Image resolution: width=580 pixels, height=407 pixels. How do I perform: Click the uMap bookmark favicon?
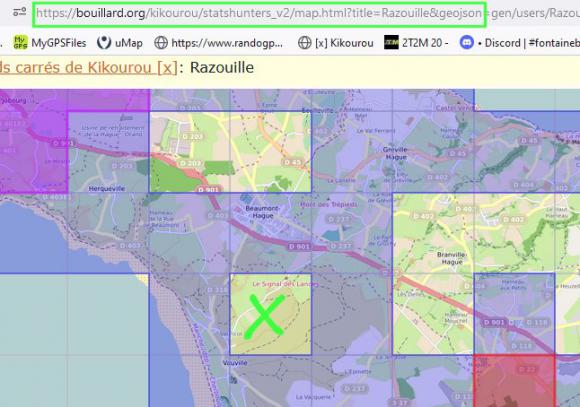tap(104, 43)
